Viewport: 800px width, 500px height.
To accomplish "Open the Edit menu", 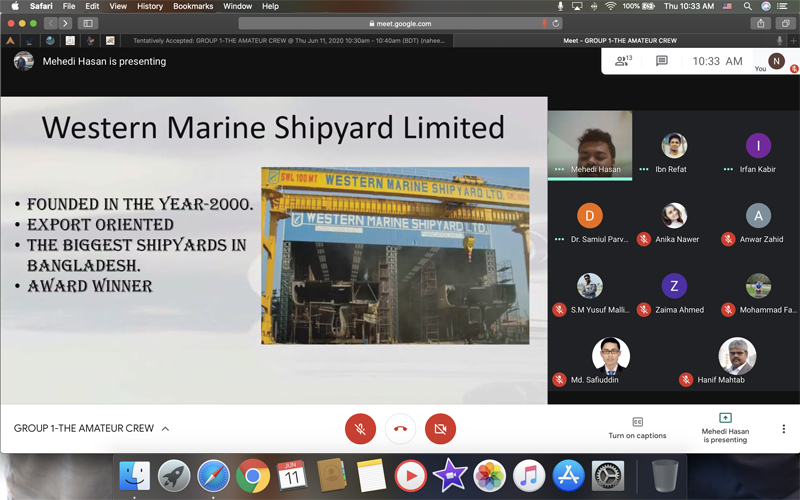I will pos(92,6).
